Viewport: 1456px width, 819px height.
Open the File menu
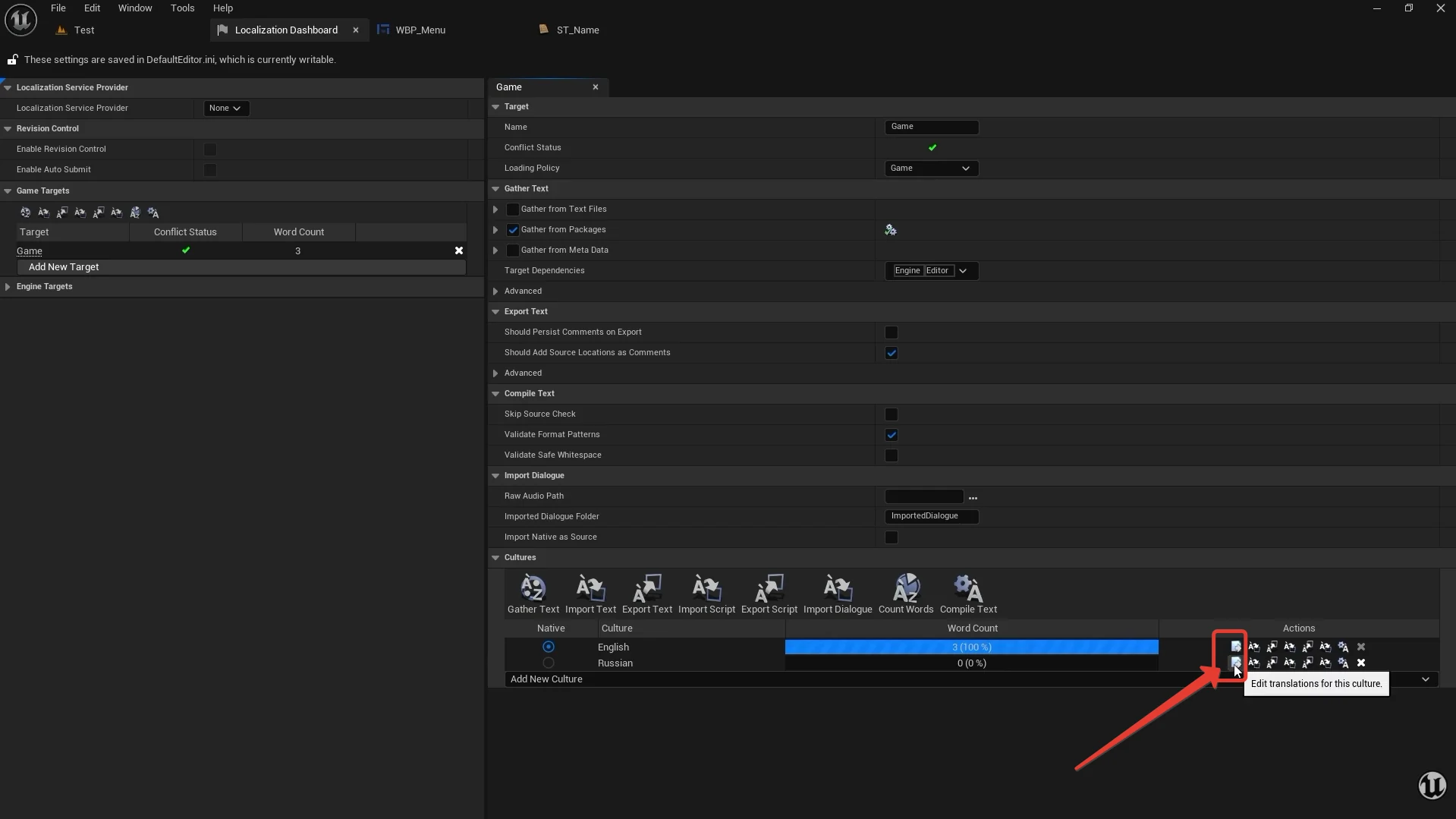tap(58, 8)
